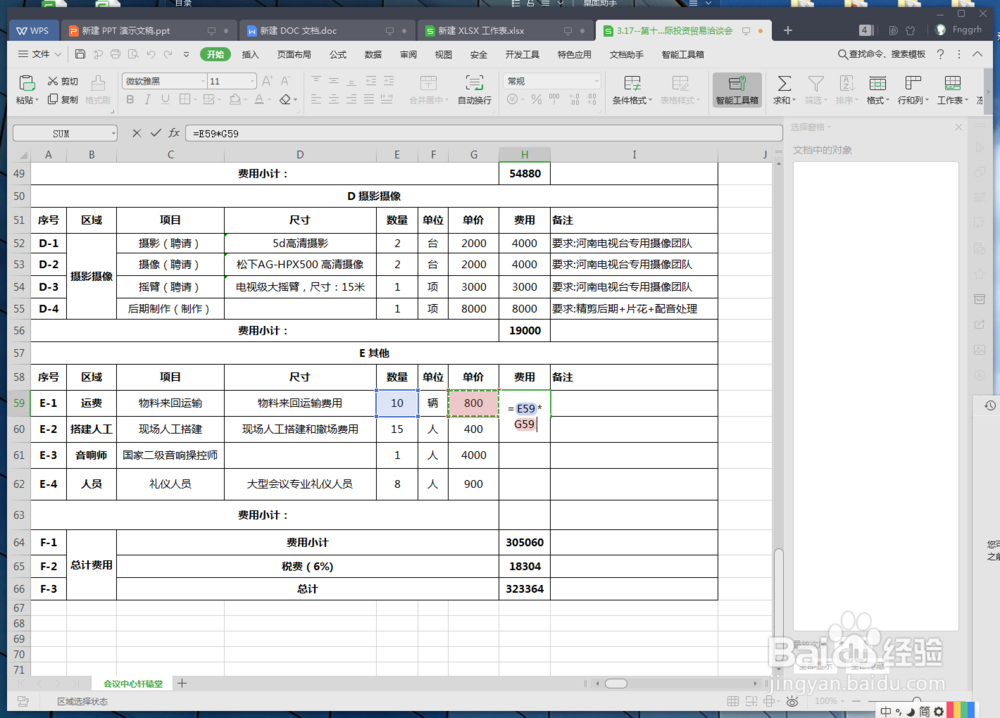Click the horizontal scrollbar thumb
The image size is (1000, 718).
pos(615,683)
